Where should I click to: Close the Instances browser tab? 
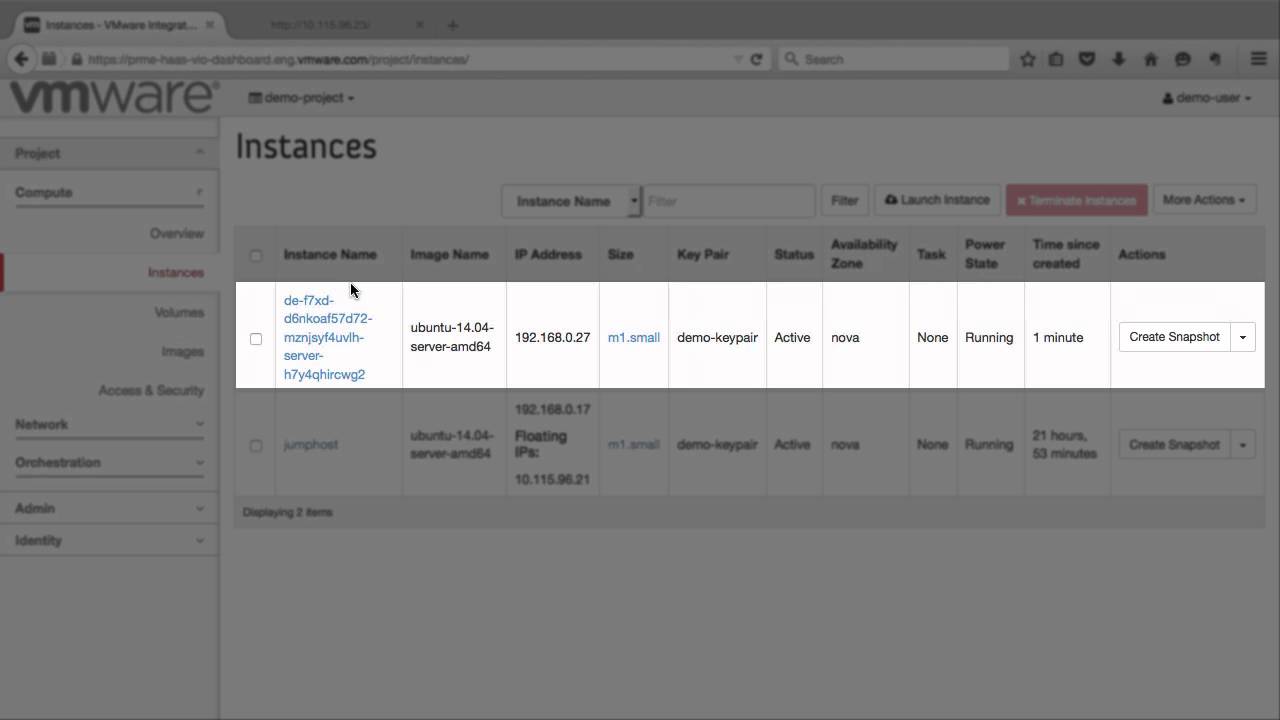(x=210, y=25)
